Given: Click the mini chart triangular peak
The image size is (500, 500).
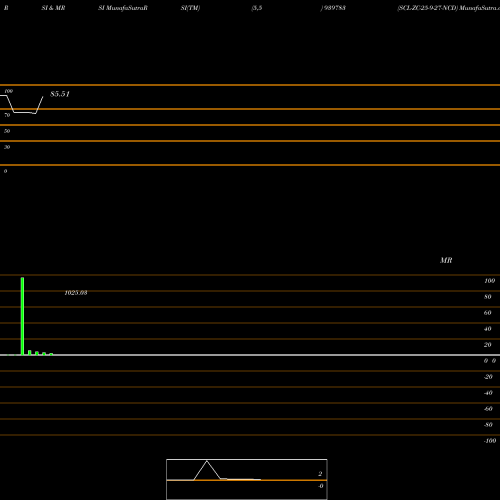Looking at the screenshot, I should coord(207,470).
